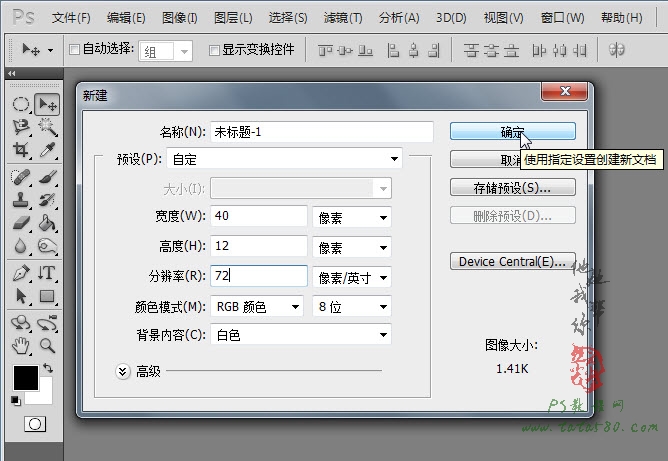
Task: Open the 图像(I) menu
Action: [x=180, y=18]
